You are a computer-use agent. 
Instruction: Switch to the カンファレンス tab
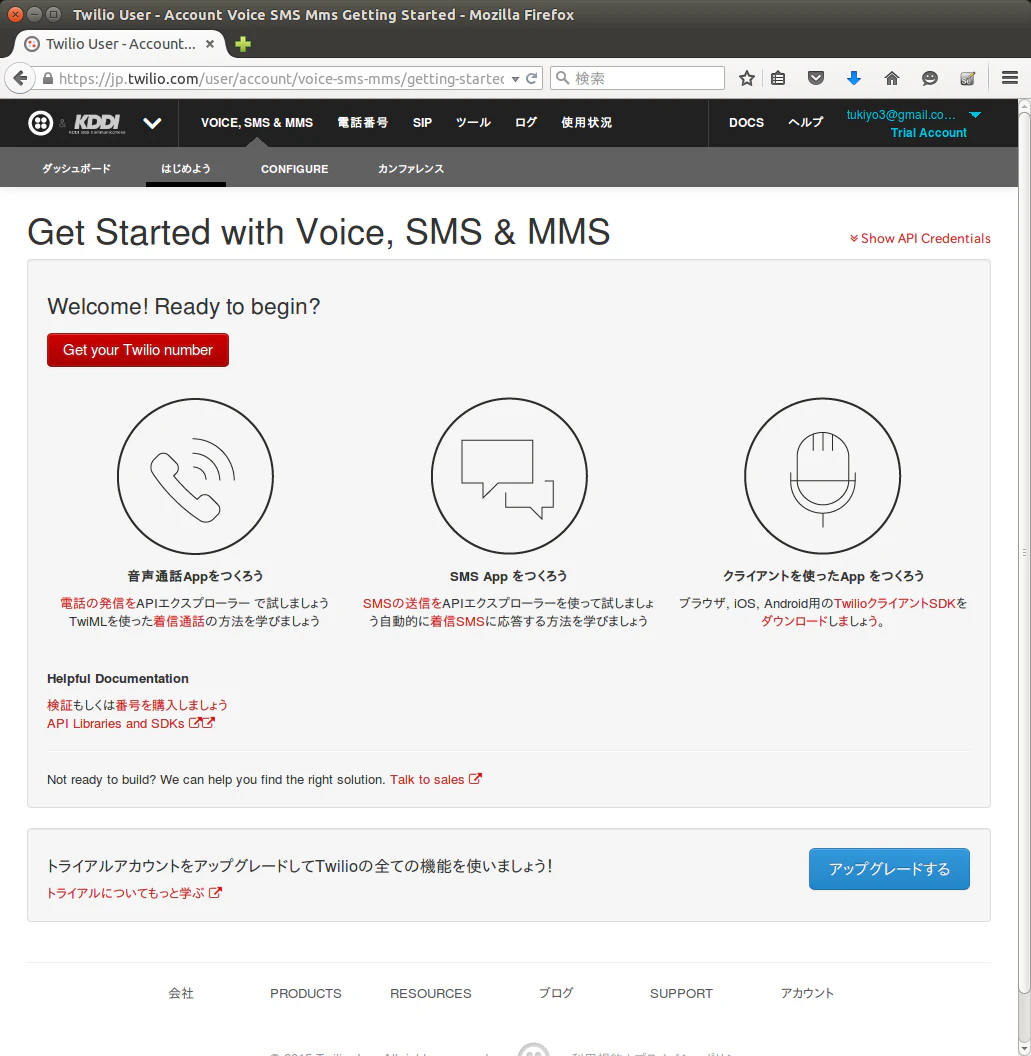click(x=411, y=168)
